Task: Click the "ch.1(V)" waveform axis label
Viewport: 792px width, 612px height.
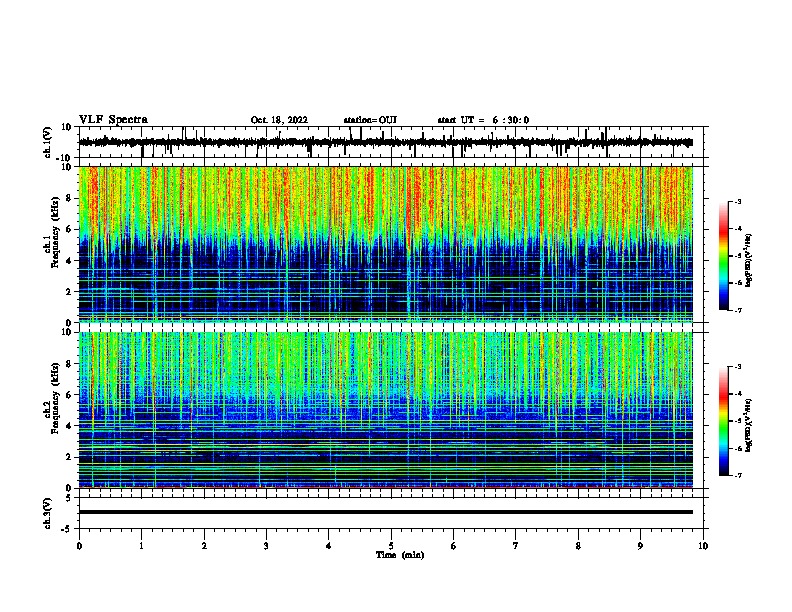Action: point(48,142)
